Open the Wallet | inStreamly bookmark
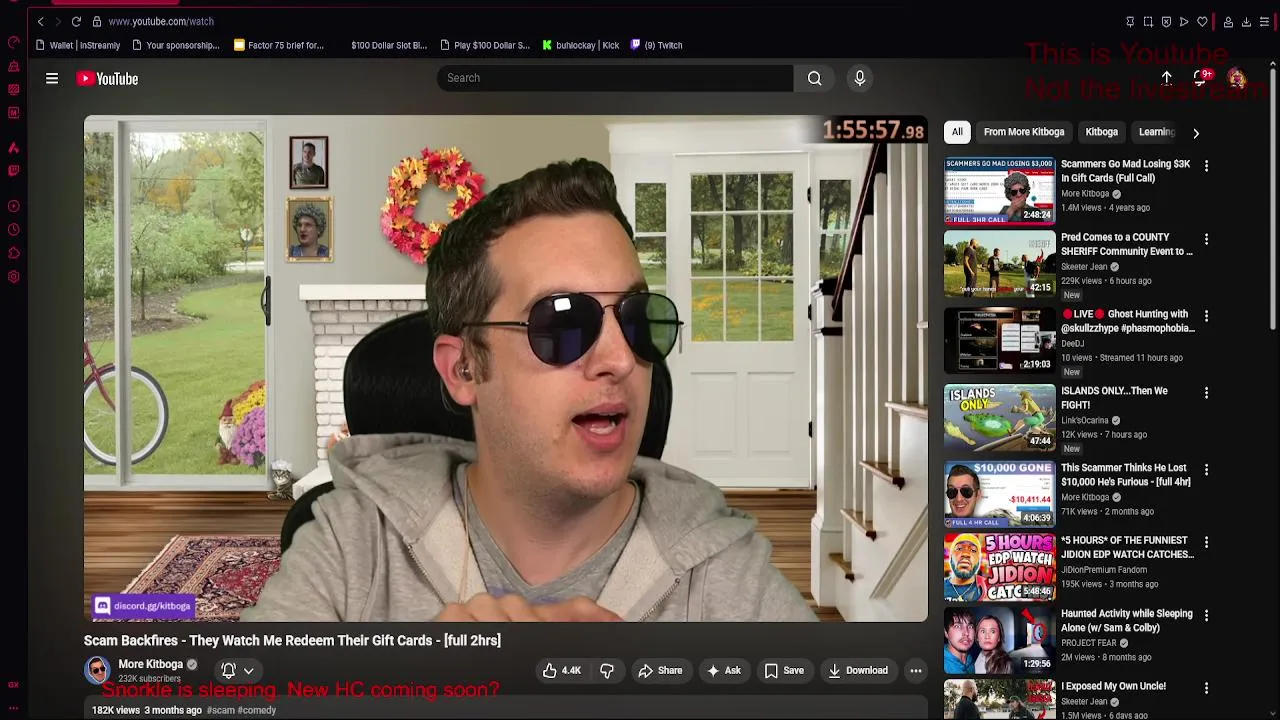Image resolution: width=1280 pixels, height=720 pixels. 78,45
